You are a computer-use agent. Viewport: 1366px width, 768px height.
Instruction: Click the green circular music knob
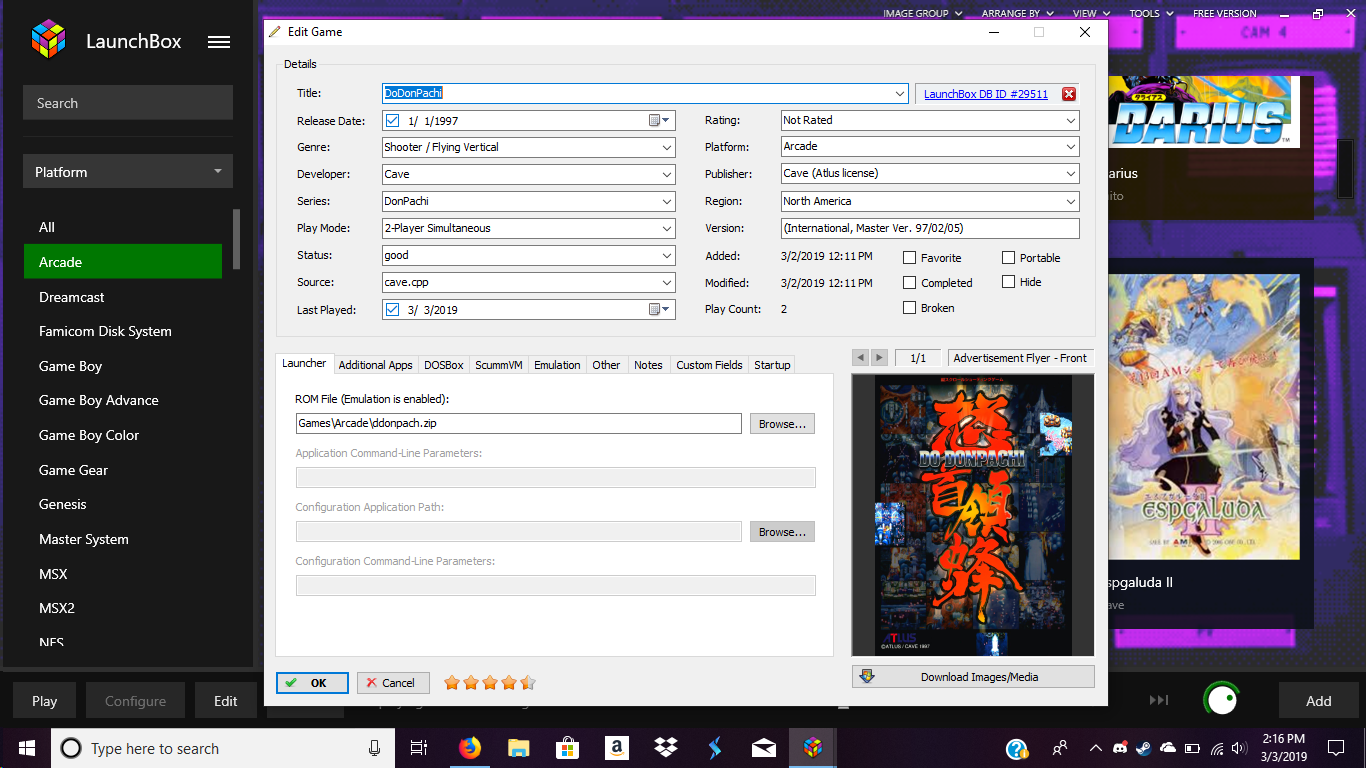tap(1222, 700)
